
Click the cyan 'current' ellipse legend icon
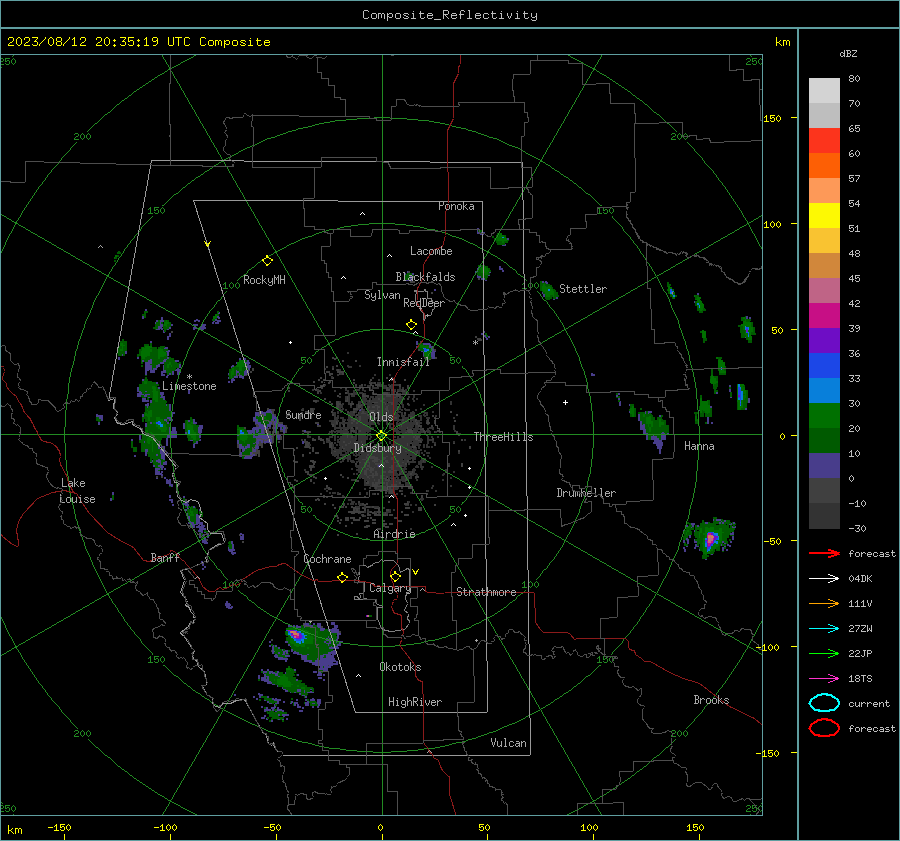pyautogui.click(x=824, y=703)
